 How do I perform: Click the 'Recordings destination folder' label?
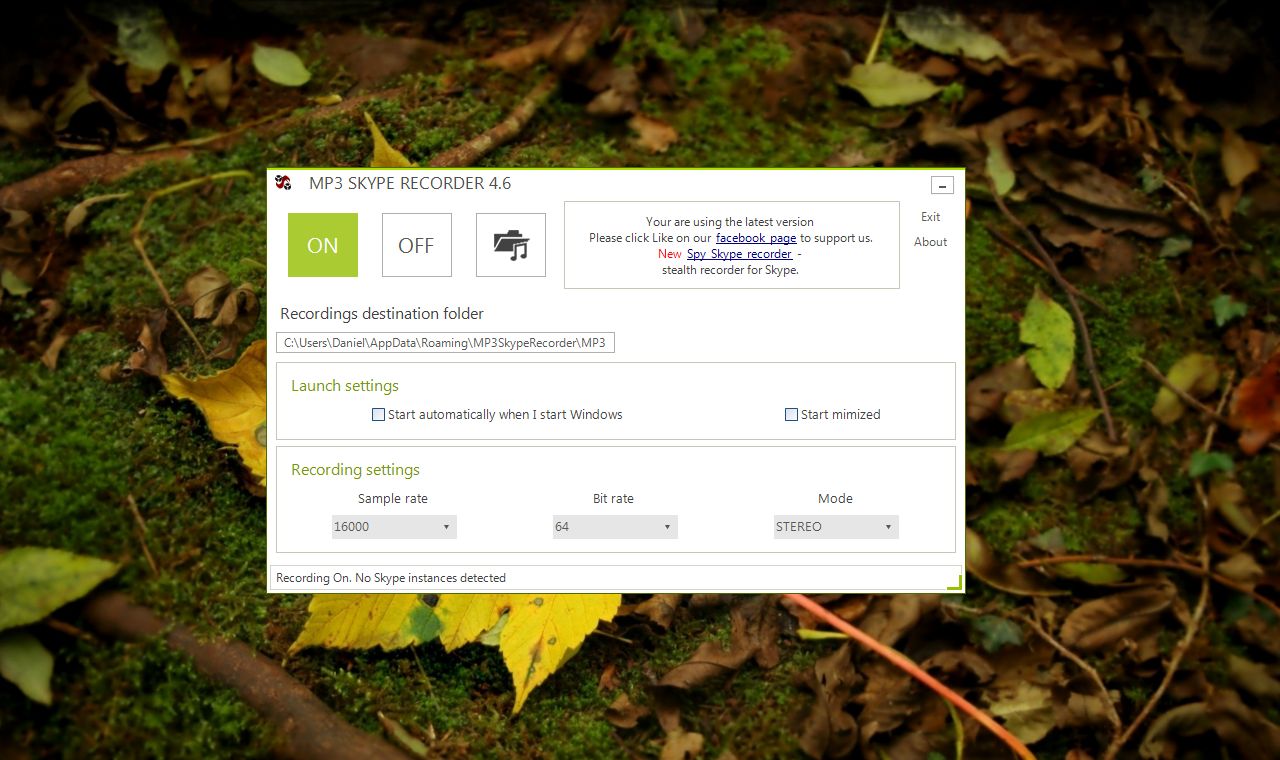(x=382, y=314)
